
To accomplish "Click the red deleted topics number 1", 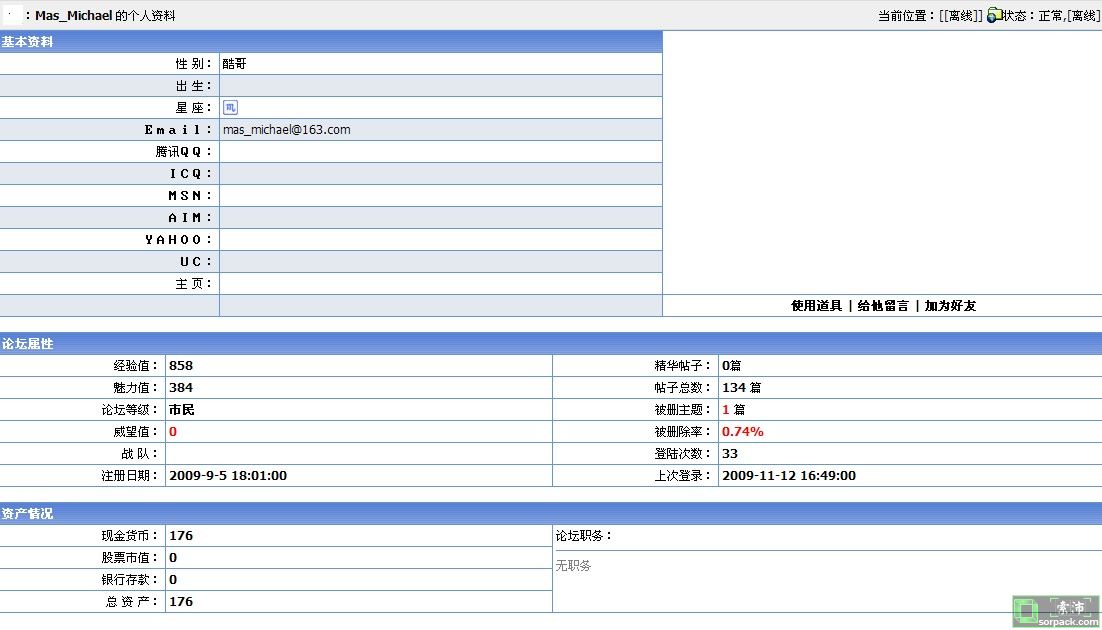I will [725, 410].
